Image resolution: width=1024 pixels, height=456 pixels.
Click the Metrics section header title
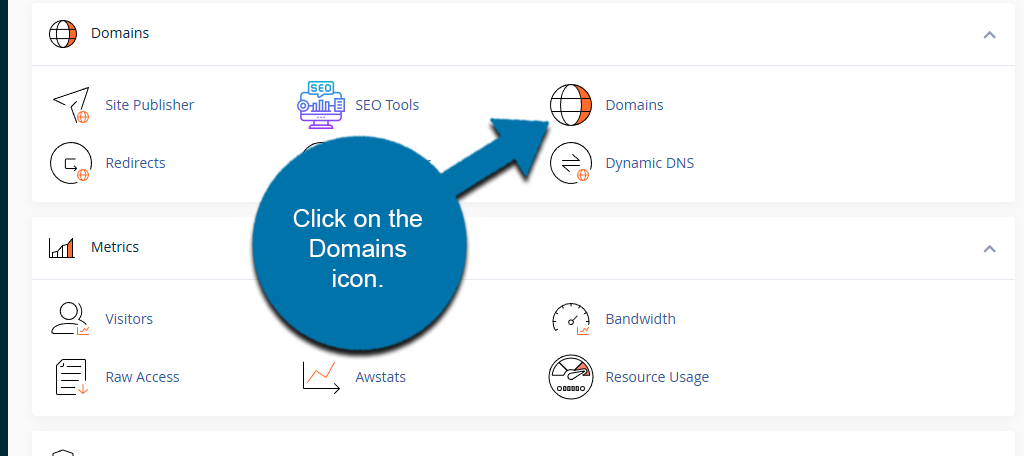pyautogui.click(x=115, y=247)
